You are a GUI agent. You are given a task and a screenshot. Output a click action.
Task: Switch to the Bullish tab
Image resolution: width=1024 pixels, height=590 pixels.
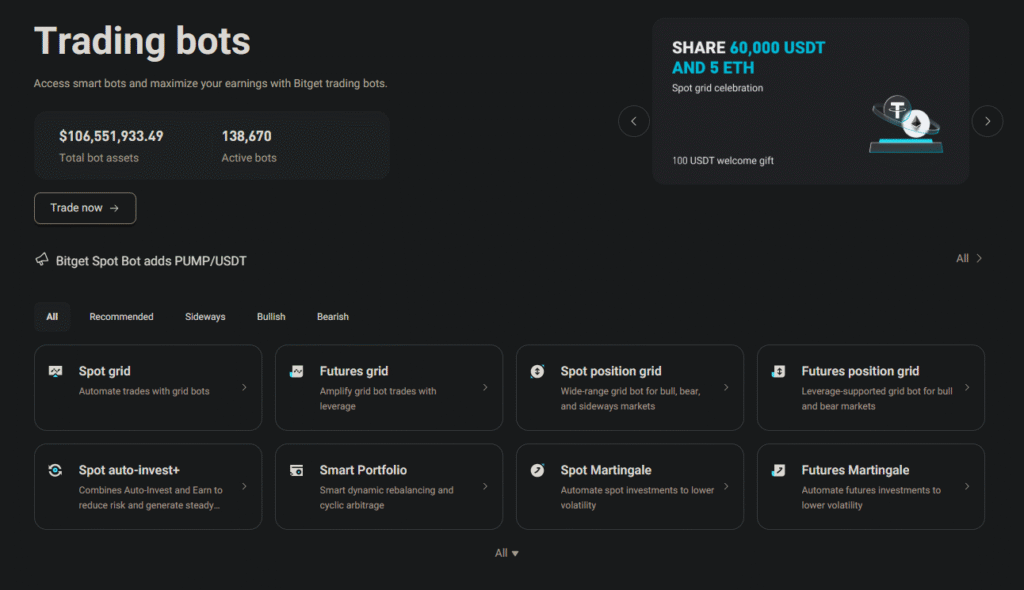pos(271,316)
